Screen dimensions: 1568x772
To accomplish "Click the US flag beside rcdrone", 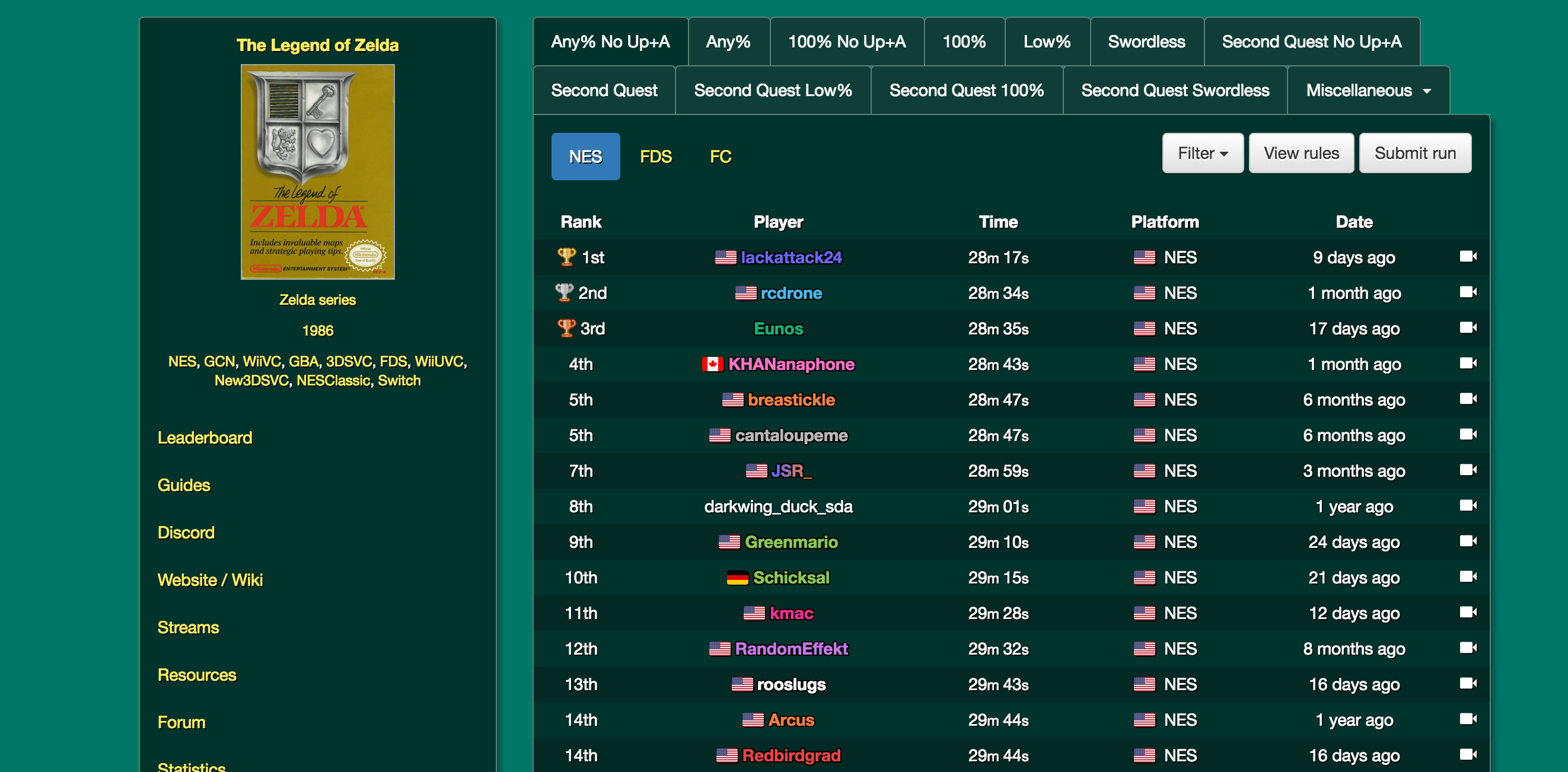I will point(745,293).
